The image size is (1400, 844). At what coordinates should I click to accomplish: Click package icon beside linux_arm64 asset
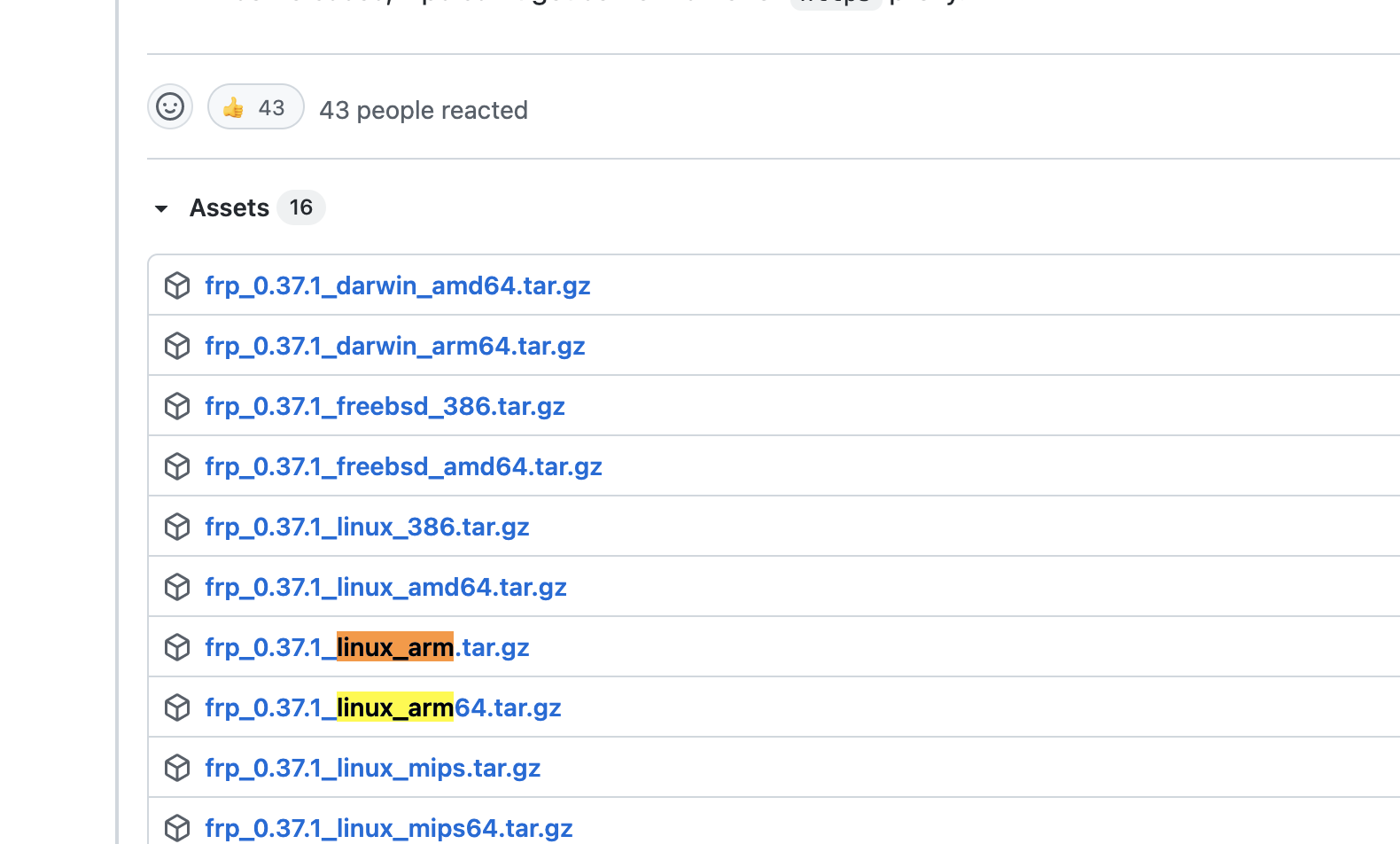pyautogui.click(x=177, y=707)
